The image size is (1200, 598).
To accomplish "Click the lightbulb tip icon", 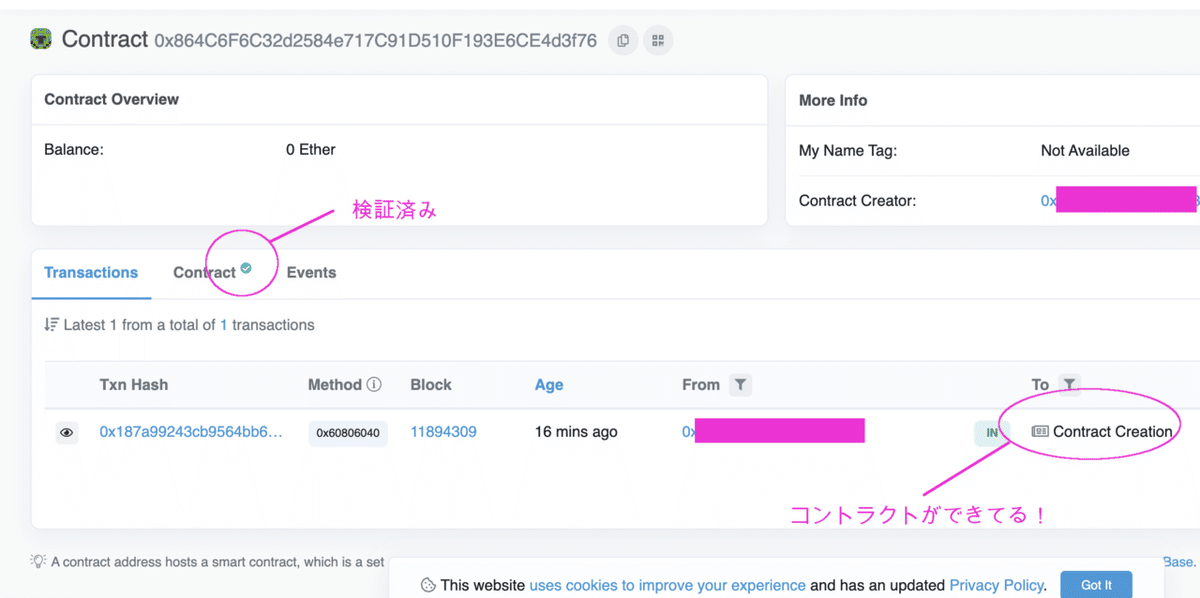I will click(38, 562).
